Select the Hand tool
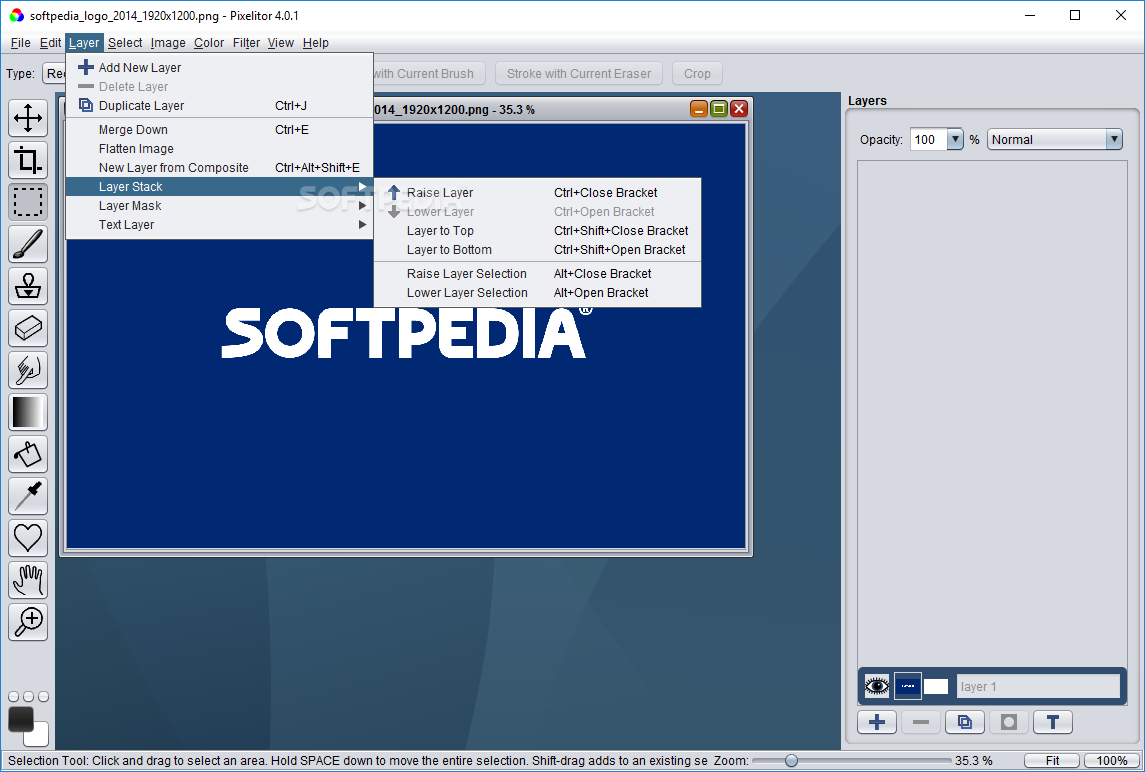 28,580
